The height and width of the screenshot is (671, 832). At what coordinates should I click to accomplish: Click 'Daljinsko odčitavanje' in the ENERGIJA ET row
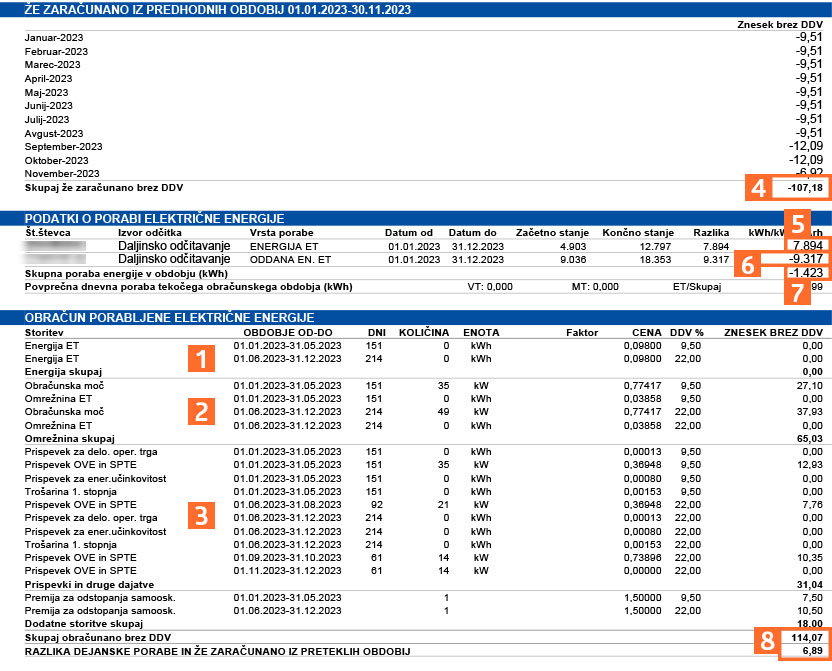pos(174,246)
